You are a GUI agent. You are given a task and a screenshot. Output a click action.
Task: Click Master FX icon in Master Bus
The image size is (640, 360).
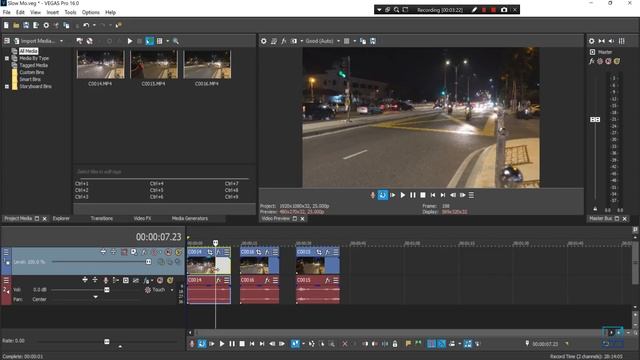(x=591, y=61)
